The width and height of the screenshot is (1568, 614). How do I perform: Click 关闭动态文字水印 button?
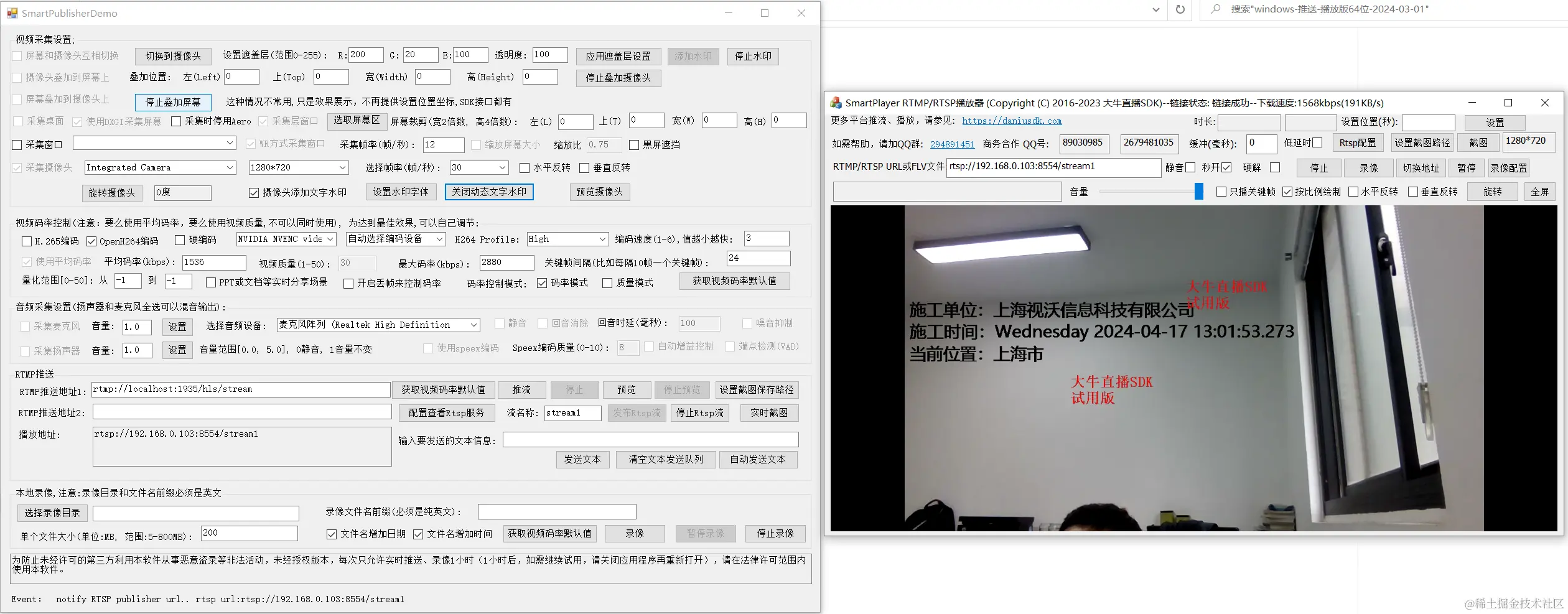pos(489,192)
